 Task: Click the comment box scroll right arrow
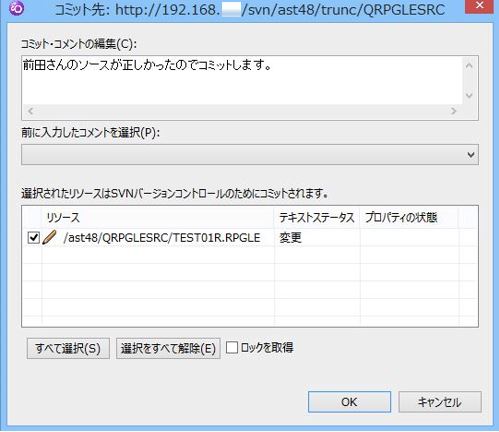tap(453, 111)
